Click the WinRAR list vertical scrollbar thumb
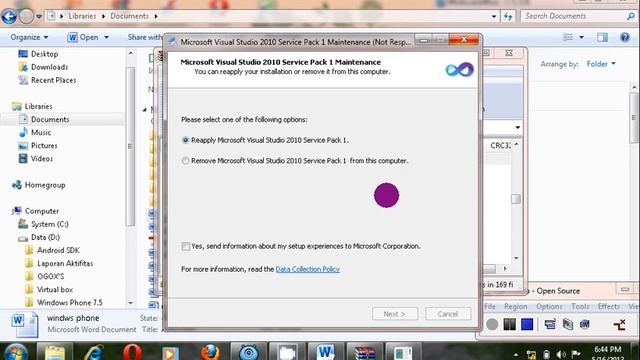640x360 pixels. [516, 199]
